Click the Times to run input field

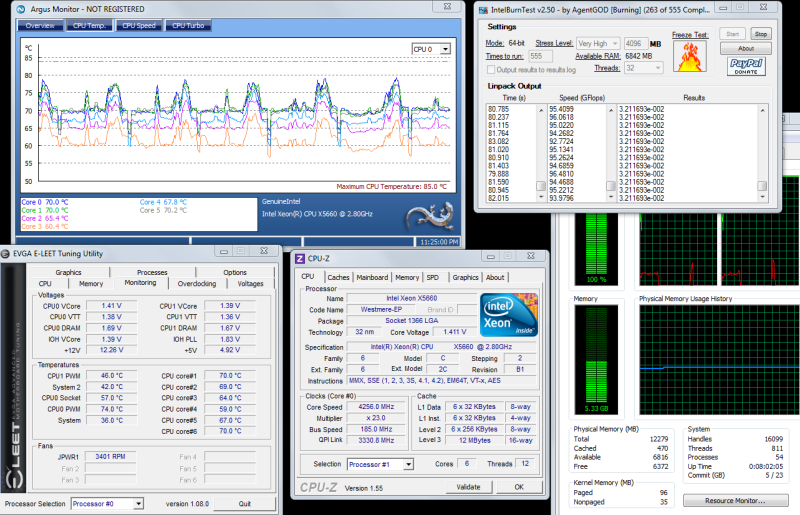click(540, 56)
